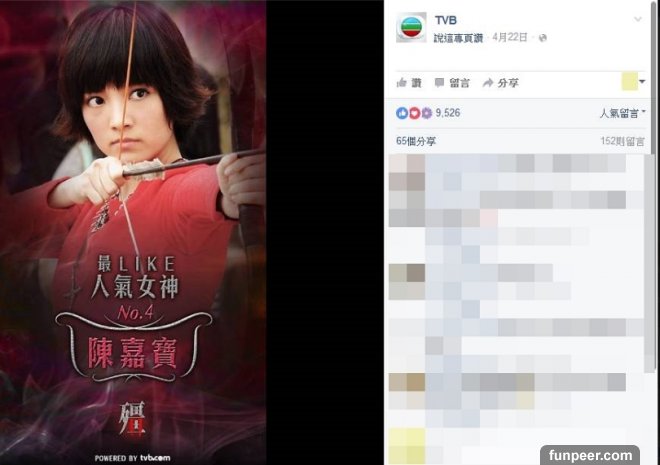This screenshot has height=465, width=660.
Task: Click the TVB page logo avatar
Action: tap(411, 27)
